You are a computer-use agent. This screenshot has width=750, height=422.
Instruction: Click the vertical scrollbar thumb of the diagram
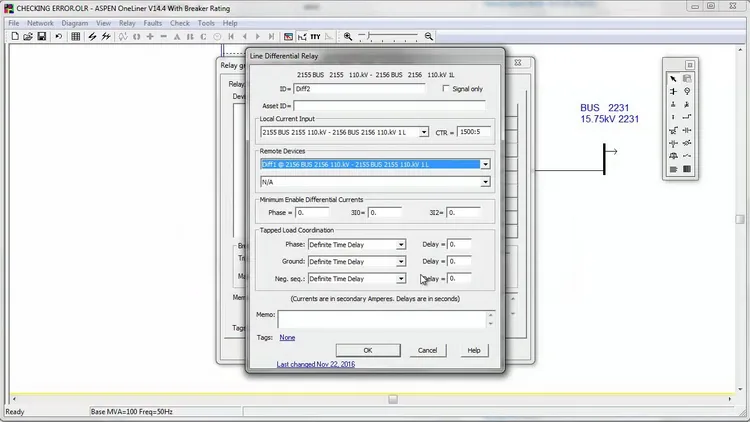740,219
